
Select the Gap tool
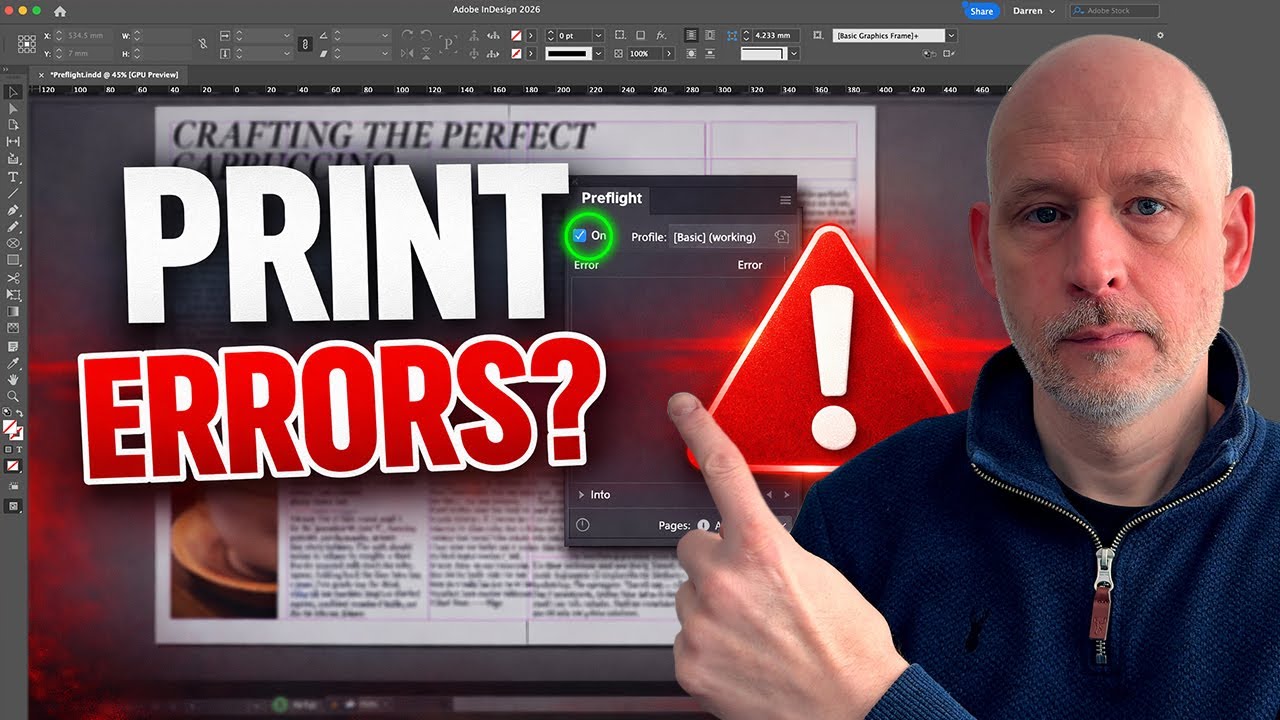pyautogui.click(x=13, y=141)
